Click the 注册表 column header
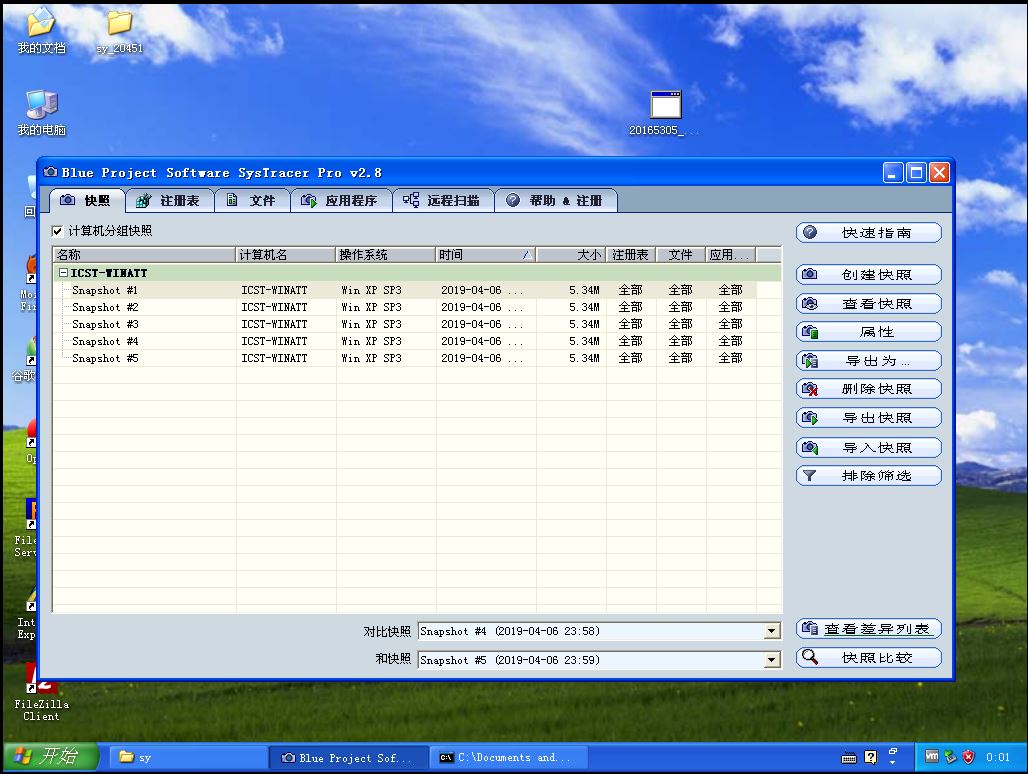The height and width of the screenshot is (774, 1028). pyautogui.click(x=631, y=254)
